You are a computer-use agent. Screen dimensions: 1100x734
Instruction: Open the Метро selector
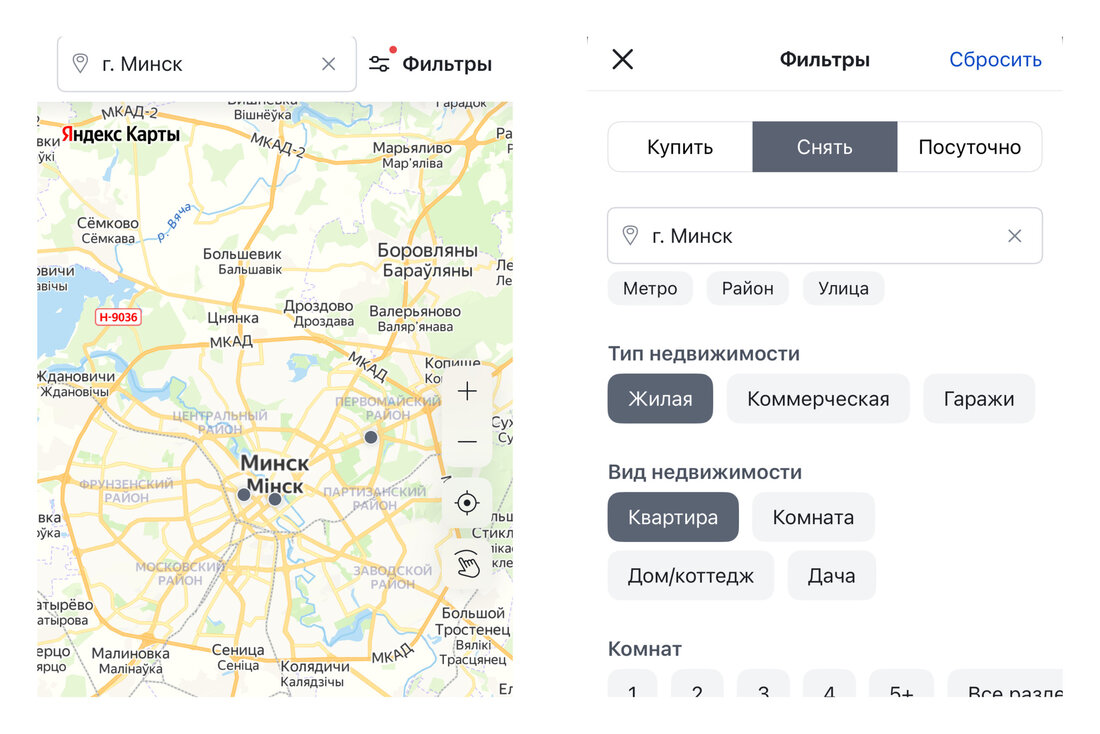click(x=650, y=289)
